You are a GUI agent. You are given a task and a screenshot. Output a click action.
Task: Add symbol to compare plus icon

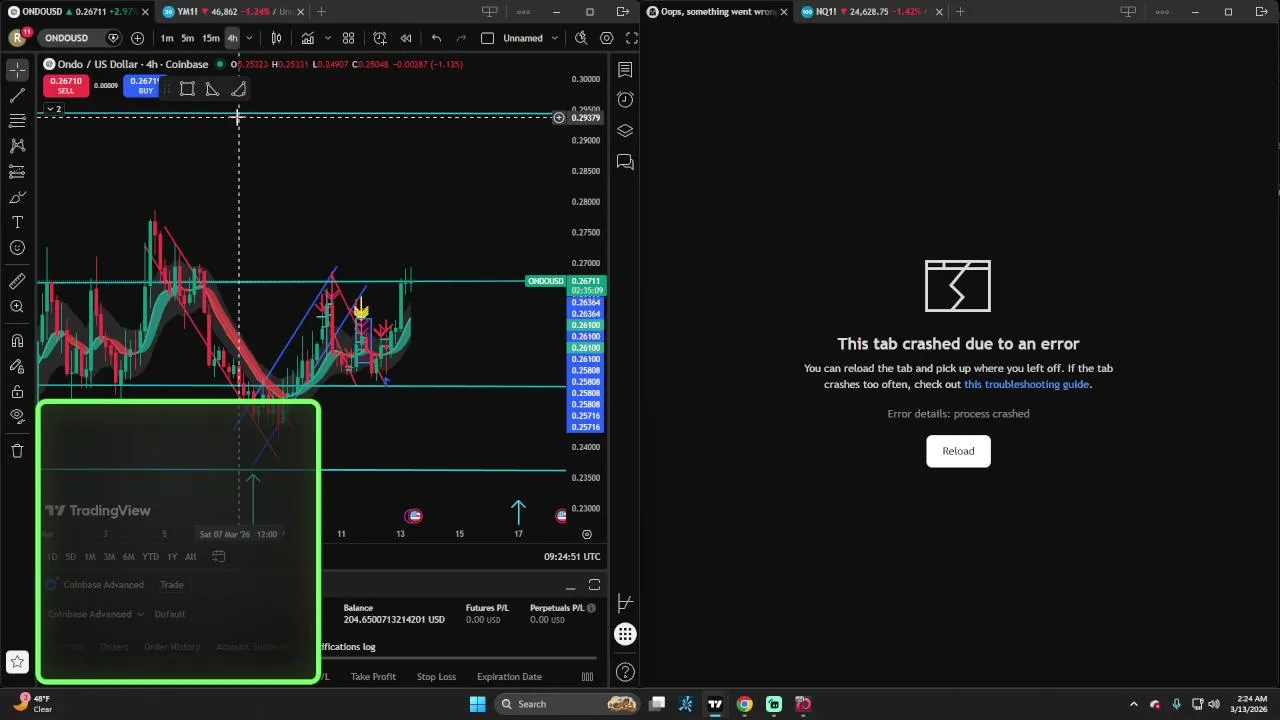pos(137,38)
